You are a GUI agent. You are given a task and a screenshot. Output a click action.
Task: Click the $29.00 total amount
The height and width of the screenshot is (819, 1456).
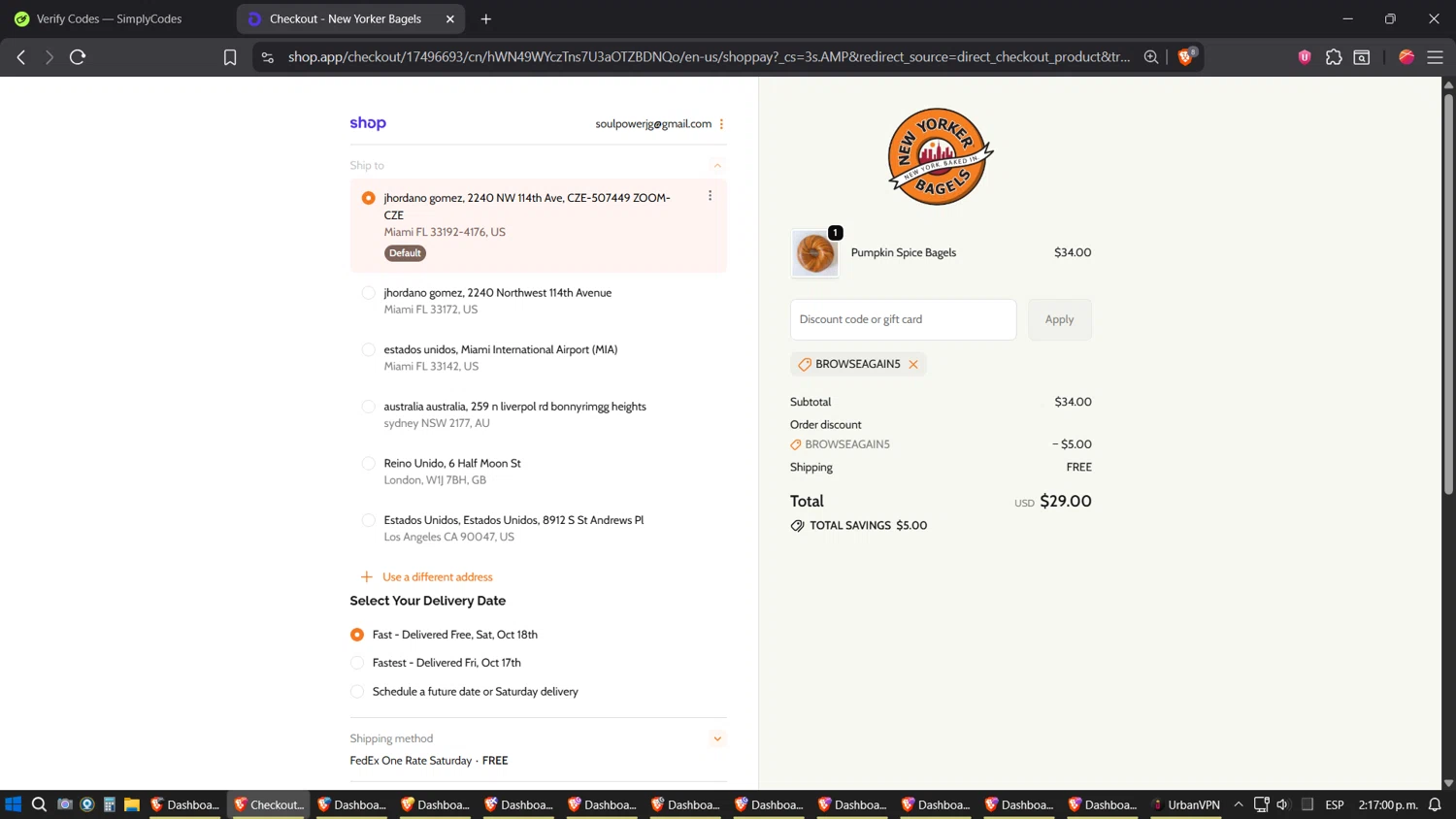[1066, 501]
